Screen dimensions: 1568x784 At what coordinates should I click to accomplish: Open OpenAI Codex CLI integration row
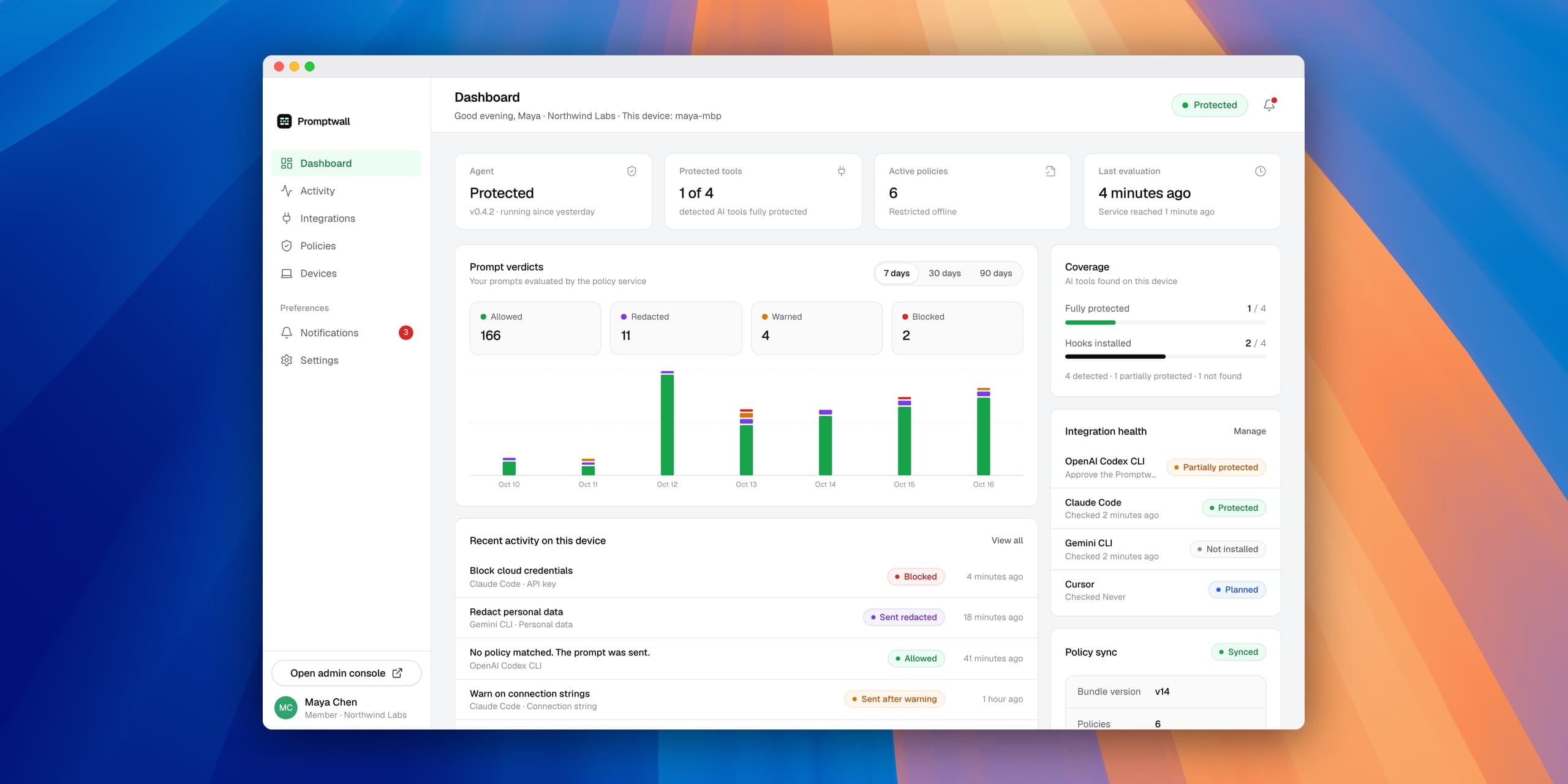[x=1165, y=467]
